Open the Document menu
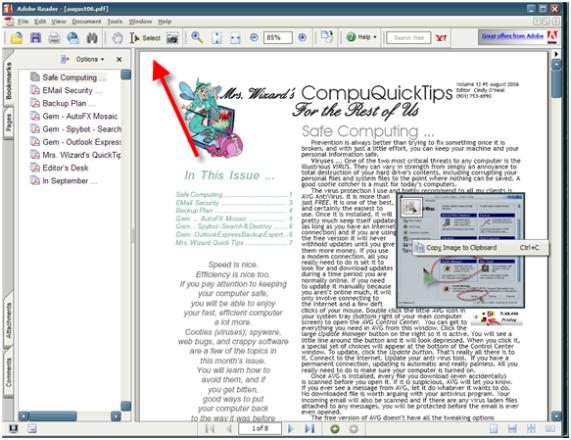Viewport: 571px width, 440px height. [86, 21]
